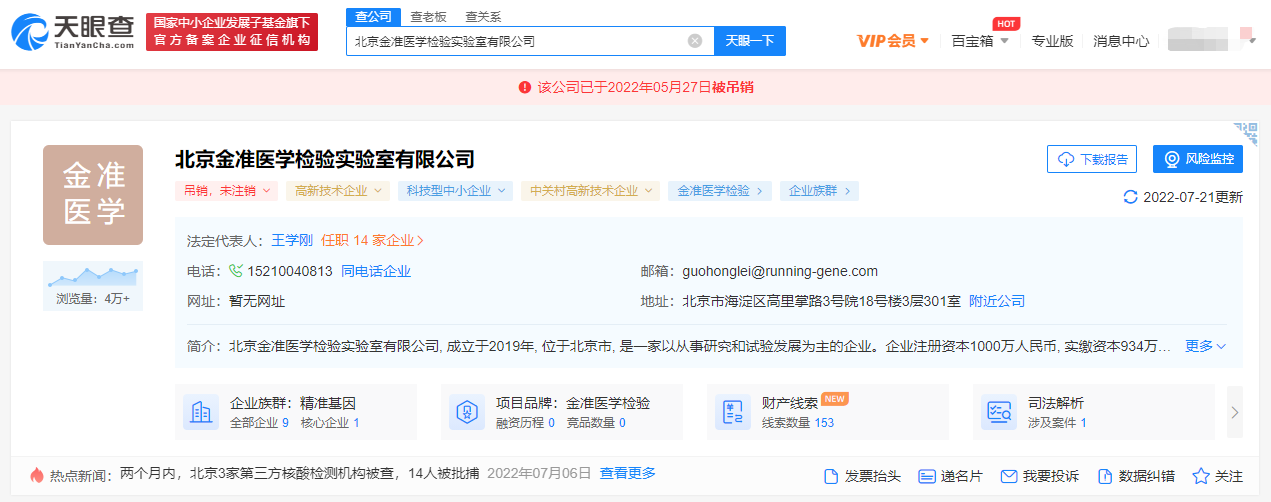
Task: Click the 风险监控 button
Action: pyautogui.click(x=1198, y=159)
